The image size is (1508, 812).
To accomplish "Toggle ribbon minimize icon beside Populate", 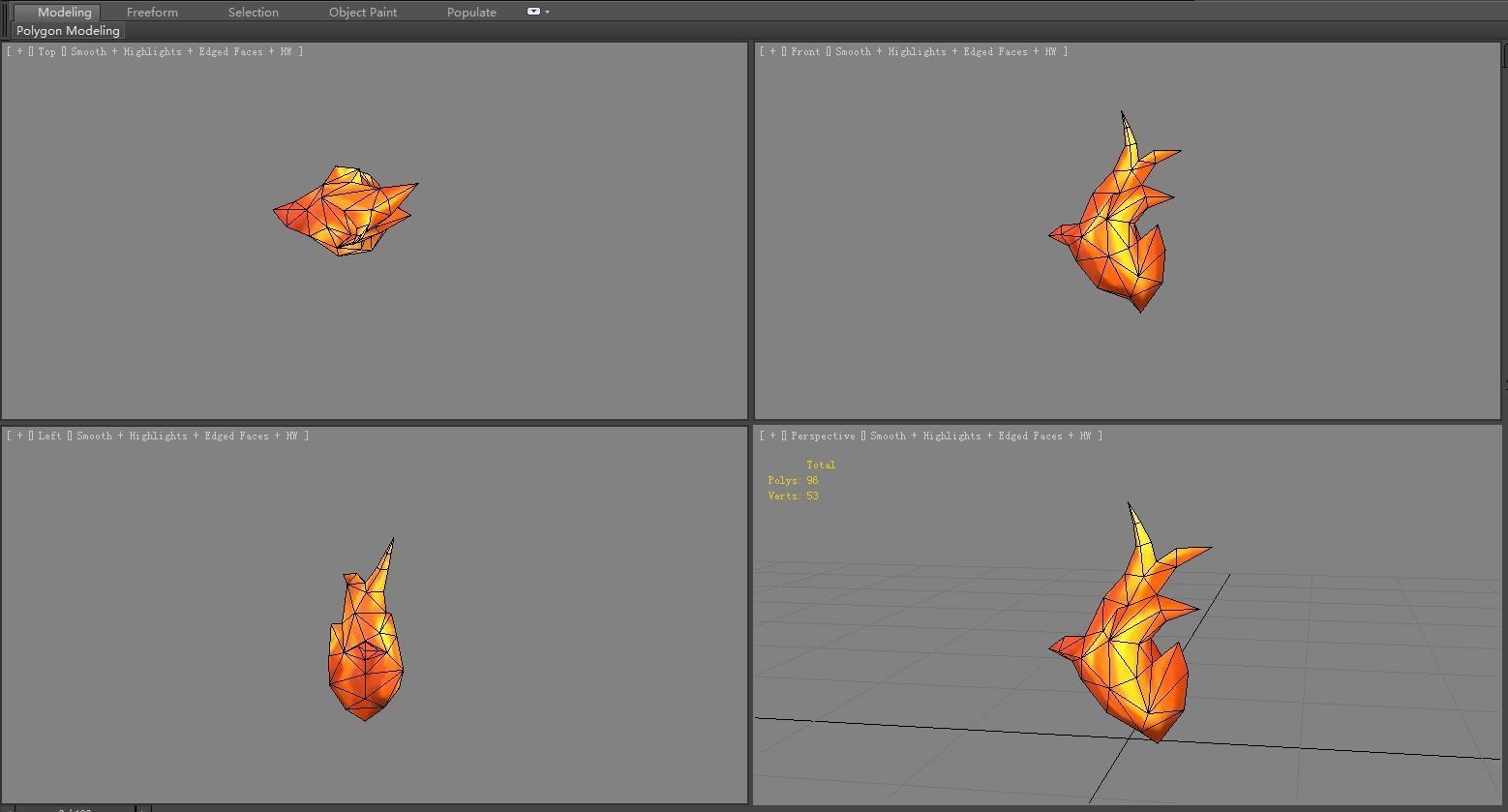I will point(533,12).
